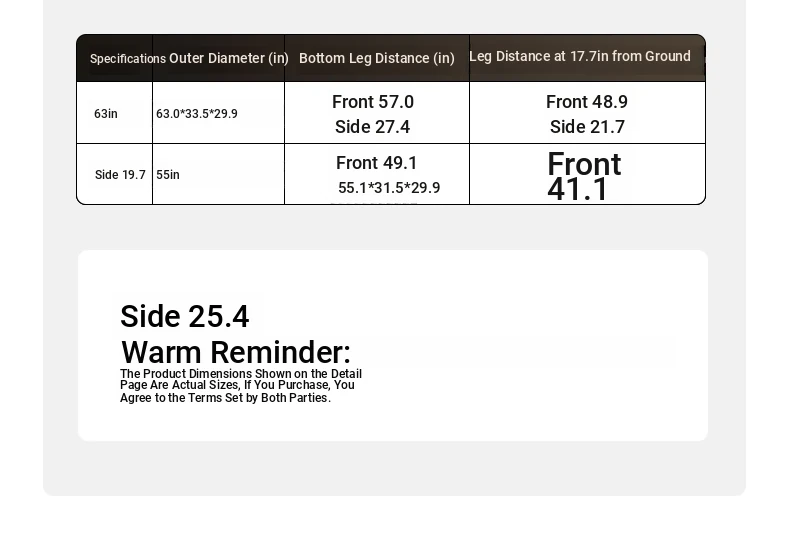Click the Side 21.7 value
790x538 pixels.
click(x=587, y=127)
